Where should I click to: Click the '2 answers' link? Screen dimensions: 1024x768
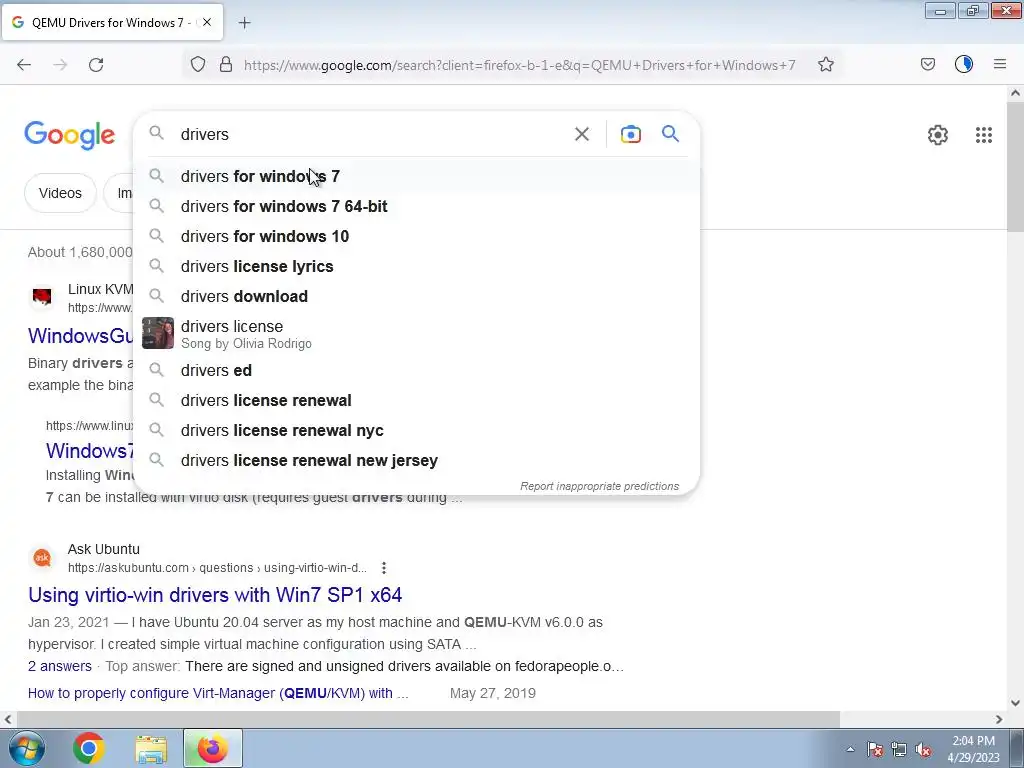[x=59, y=666]
